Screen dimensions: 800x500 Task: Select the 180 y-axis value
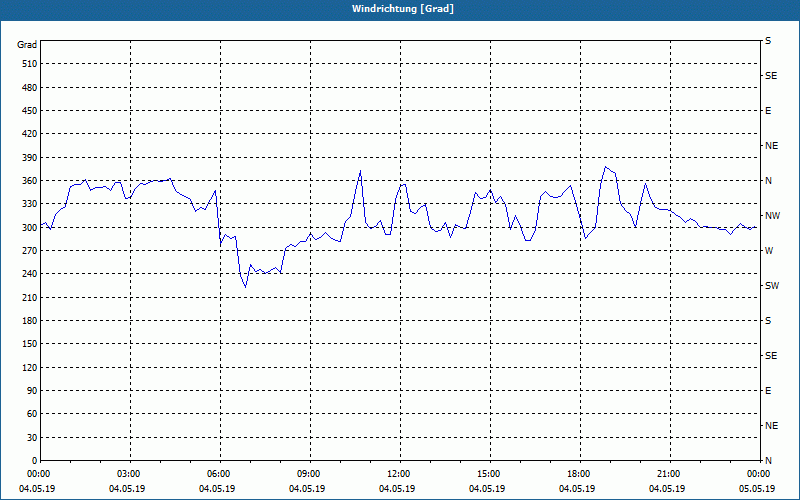coord(30,320)
